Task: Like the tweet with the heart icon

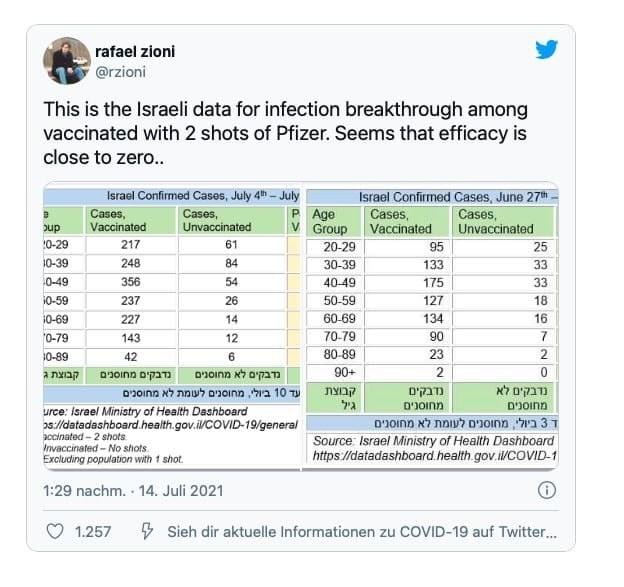Action: [56, 530]
